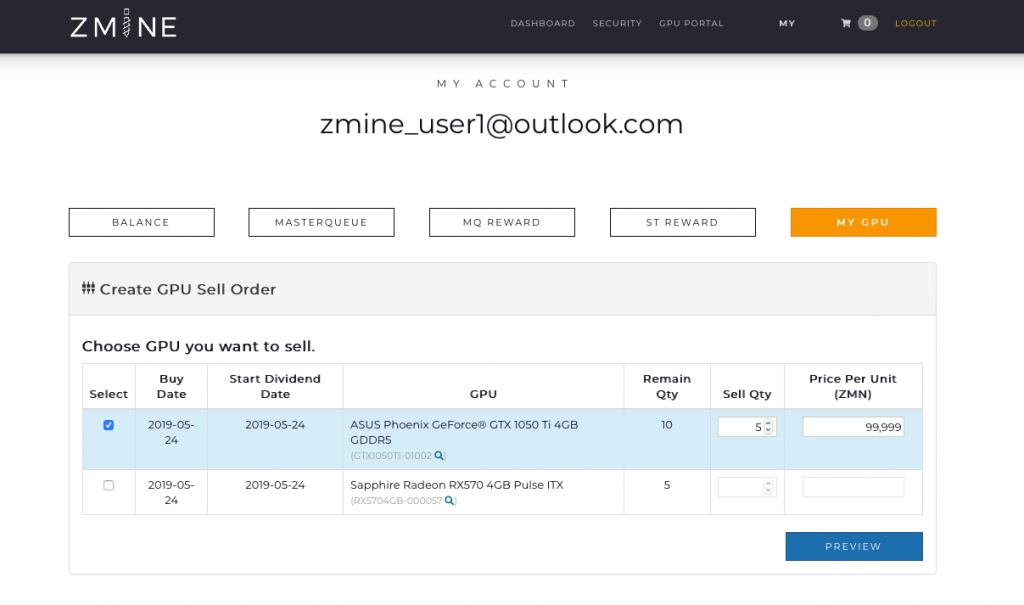Switch to the BALANCE tab
Image resolution: width=1024 pixels, height=605 pixels.
(141, 222)
